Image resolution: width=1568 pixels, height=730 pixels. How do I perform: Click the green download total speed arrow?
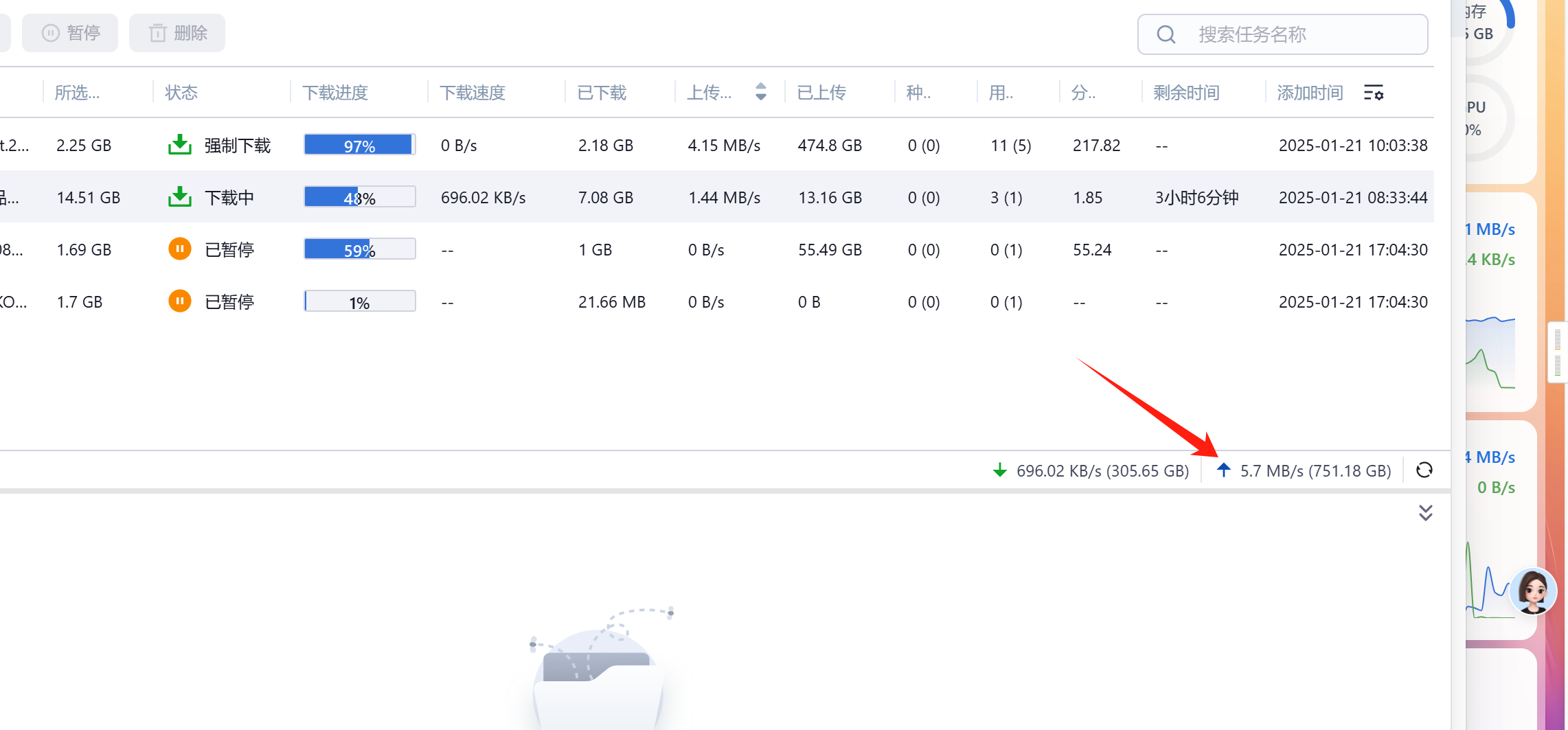pos(1000,470)
